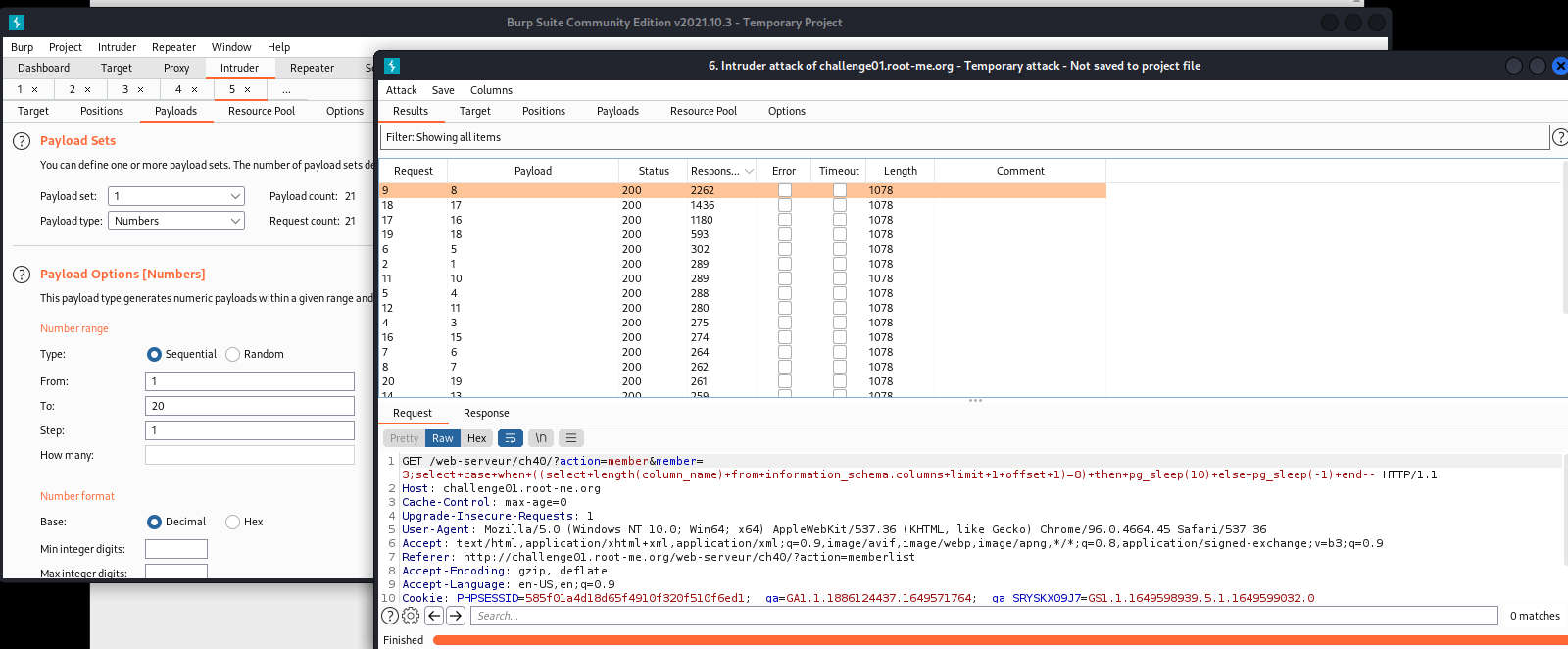The width and height of the screenshot is (1568, 649).
Task: Select result row with response 1436
Action: [x=743, y=205]
